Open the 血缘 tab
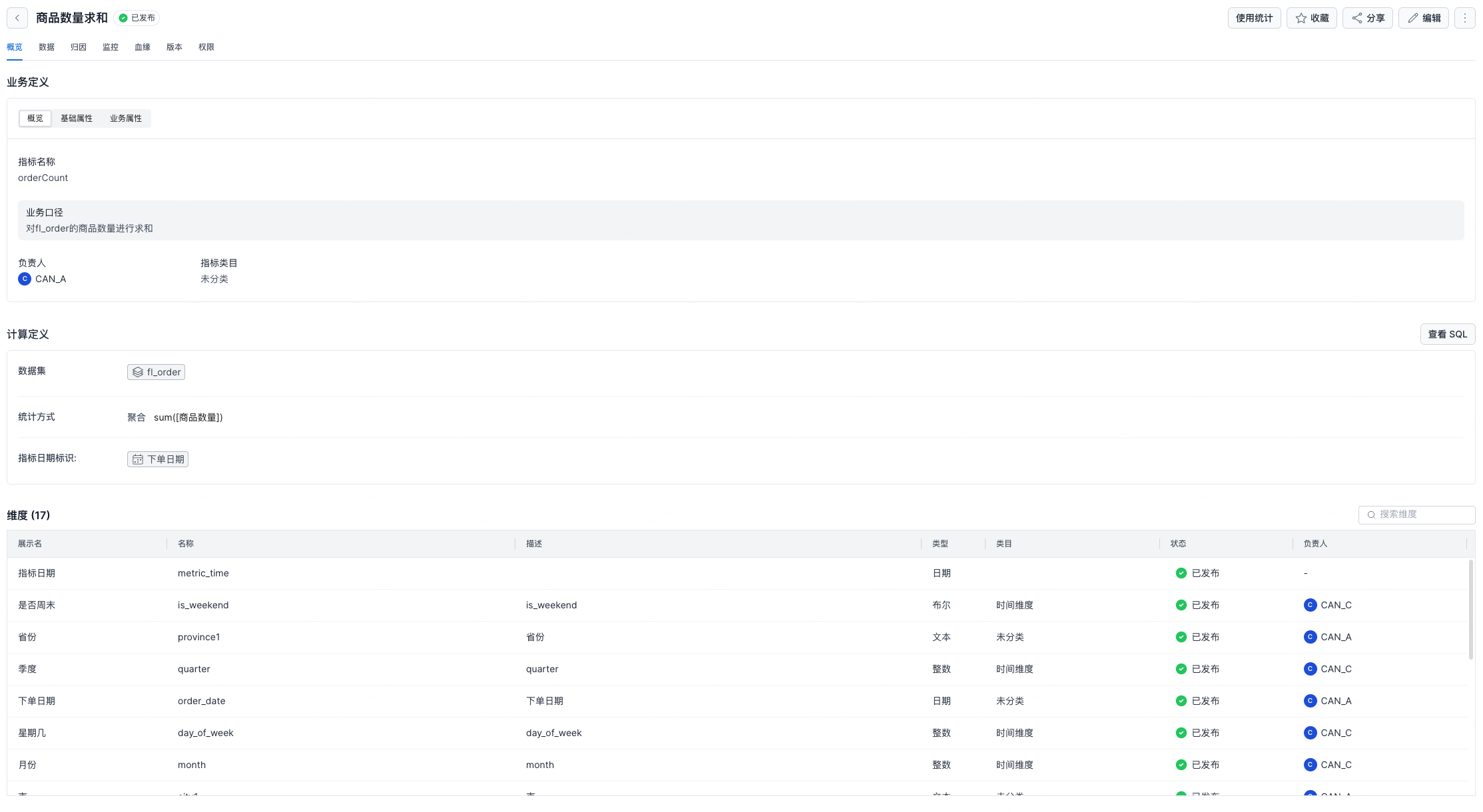 tap(143, 47)
